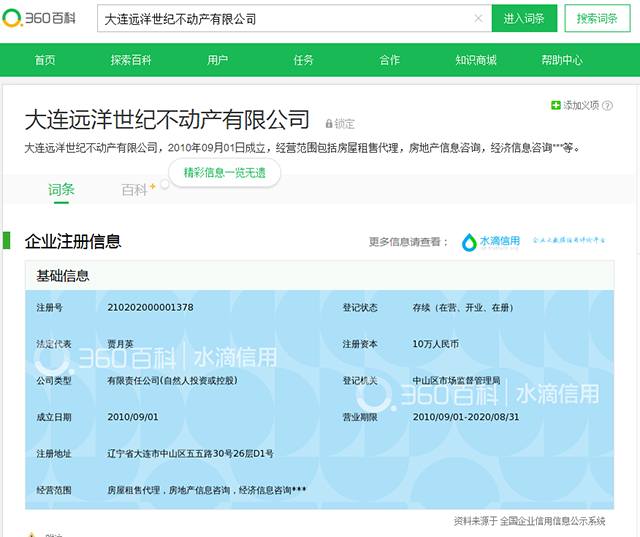
Task: Click 中山区市场监督管理局 registration authority
Action: tap(456, 380)
